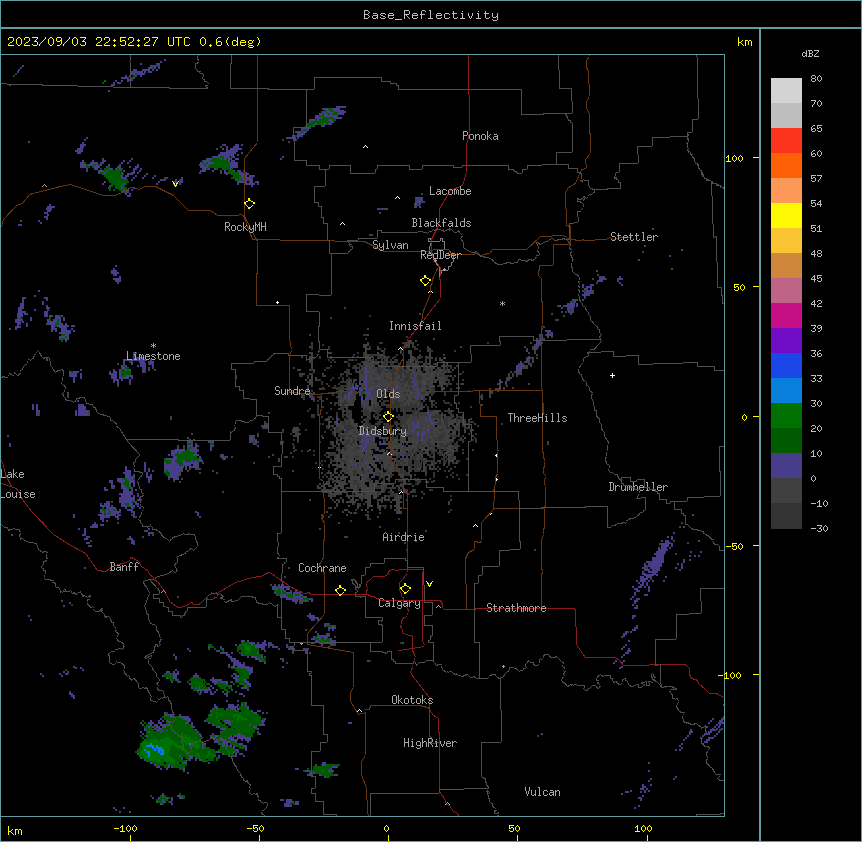Click the blue reflectivity core in southwest storm
This screenshot has width=862, height=842.
click(154, 748)
